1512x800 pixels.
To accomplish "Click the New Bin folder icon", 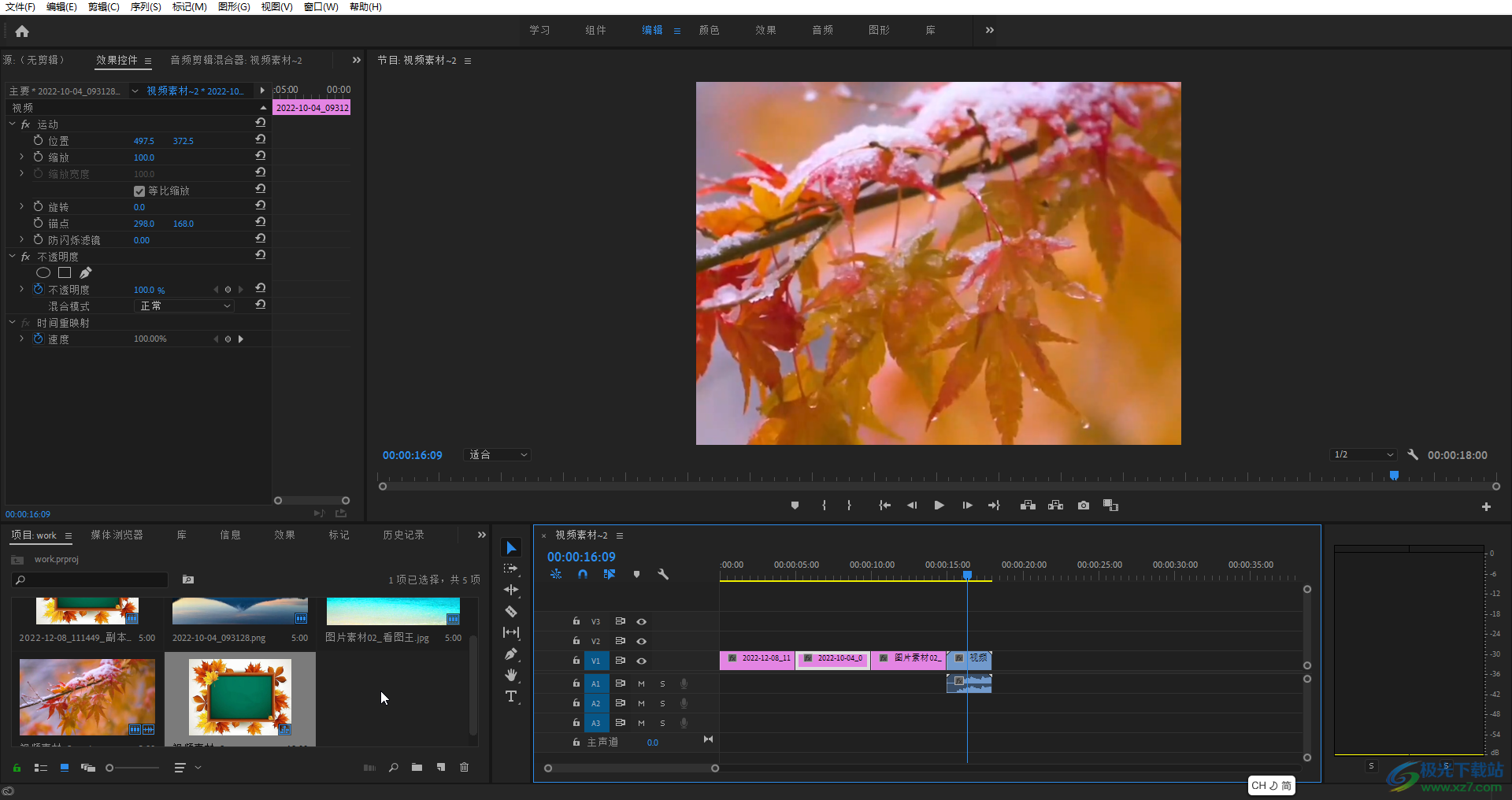I will [x=417, y=768].
